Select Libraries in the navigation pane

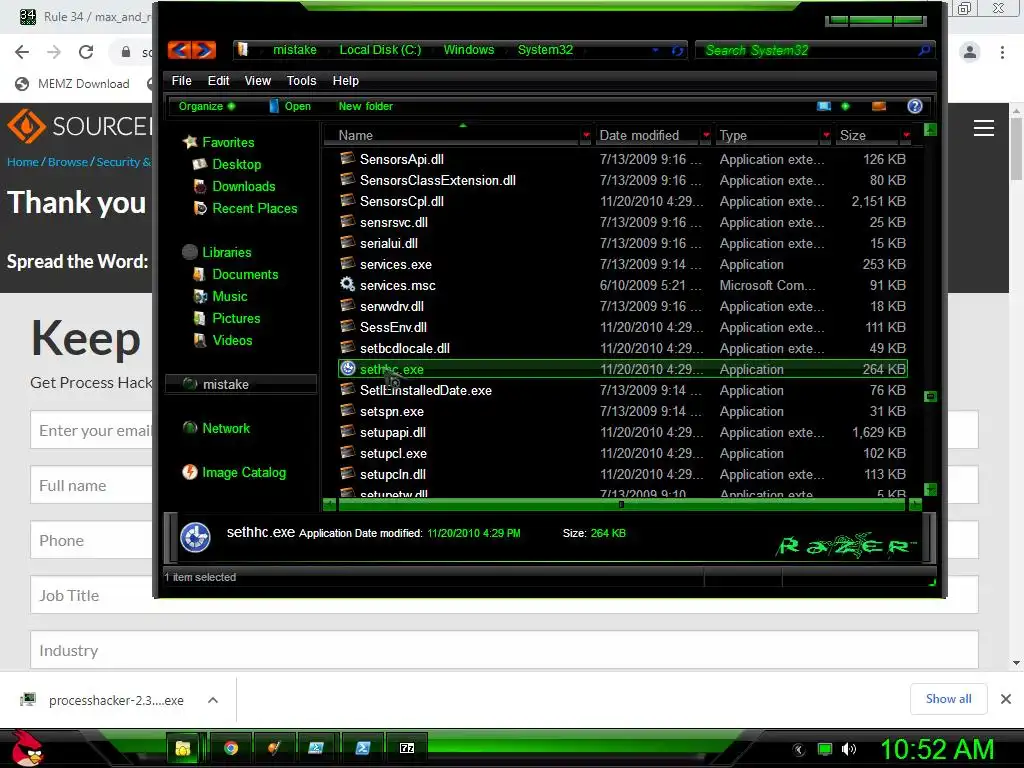click(227, 252)
